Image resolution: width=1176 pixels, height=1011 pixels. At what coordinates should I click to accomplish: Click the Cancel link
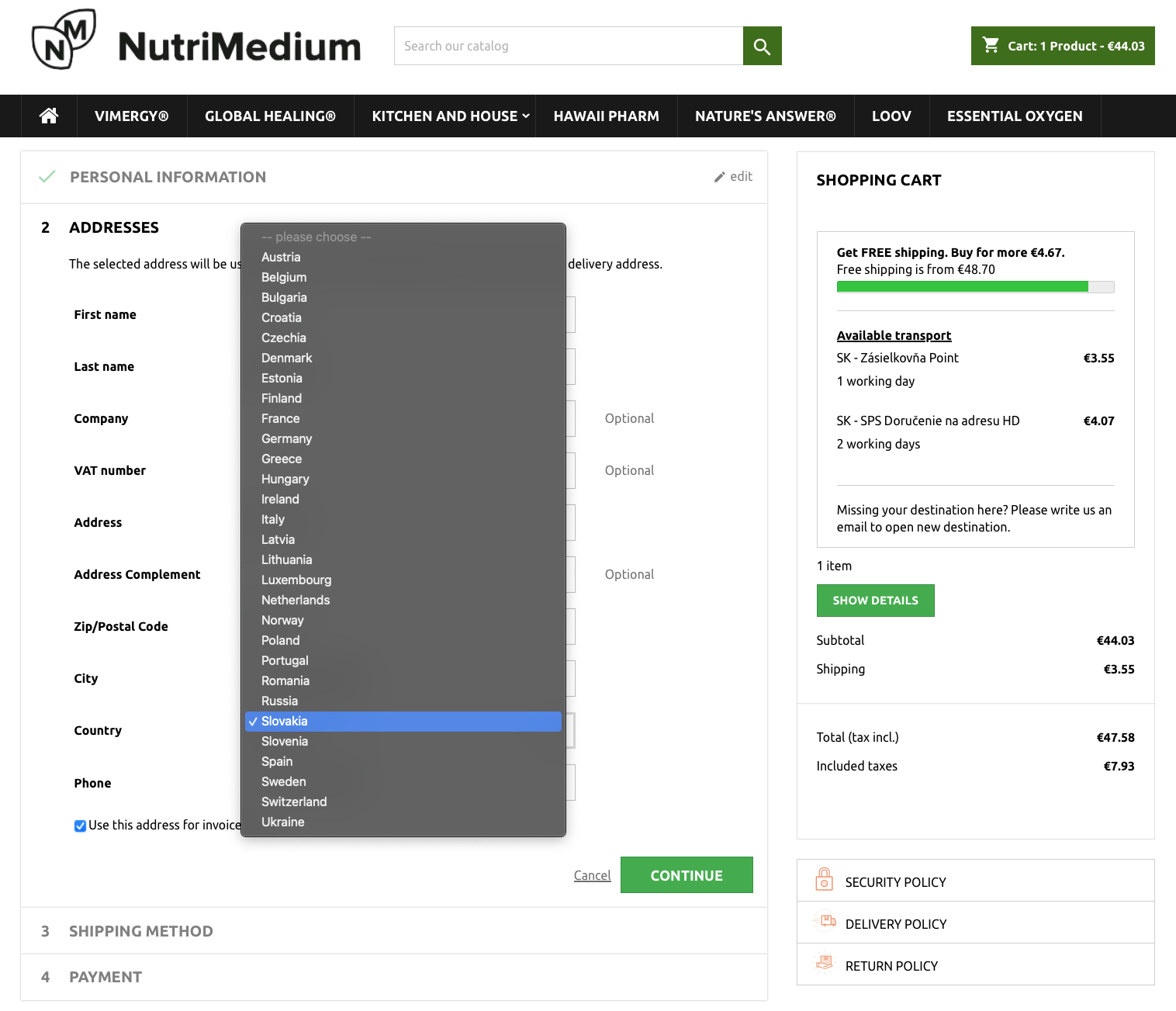592,875
